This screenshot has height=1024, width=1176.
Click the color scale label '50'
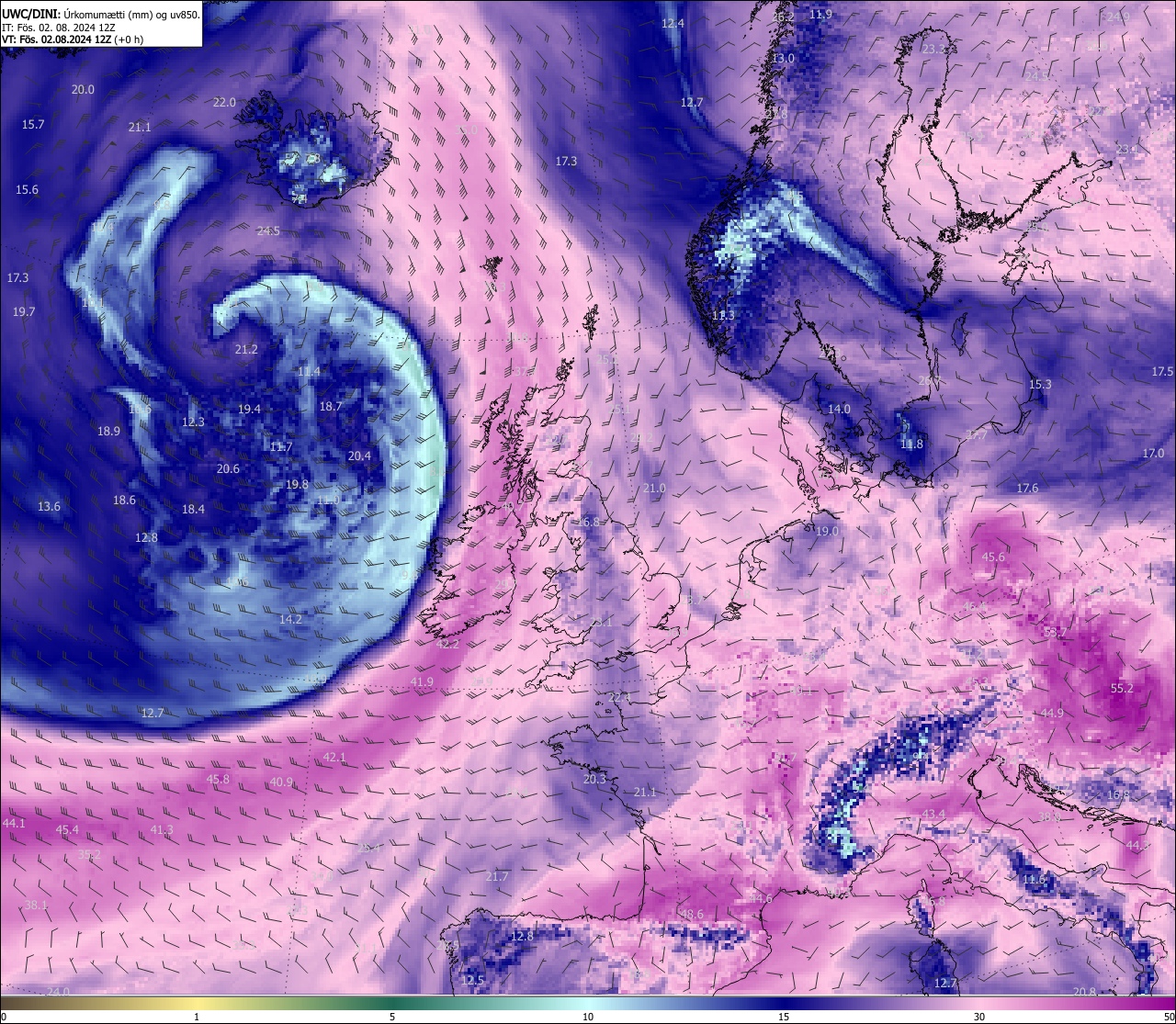(x=1169, y=1017)
